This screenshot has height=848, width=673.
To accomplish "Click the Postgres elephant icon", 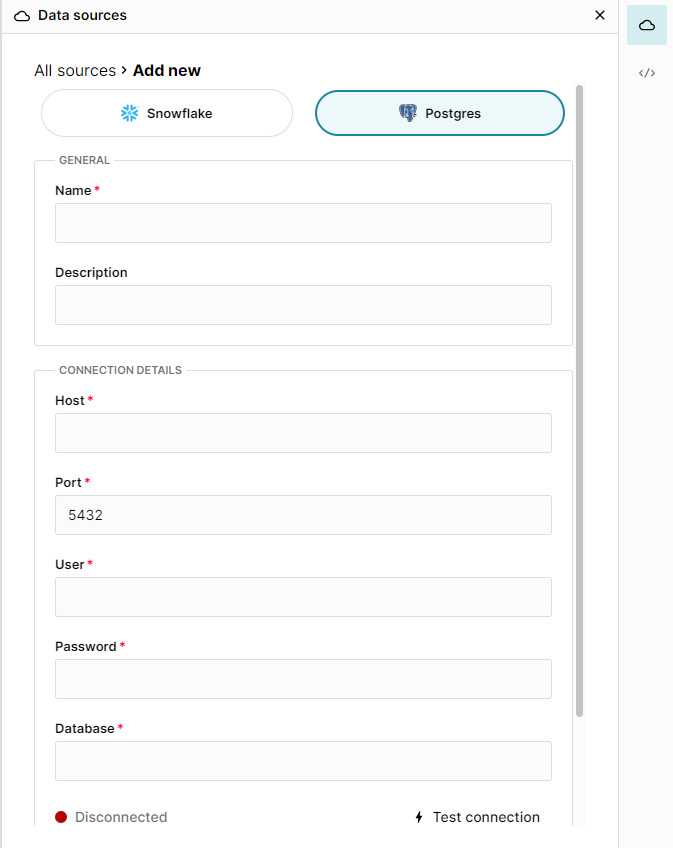I will 409,112.
